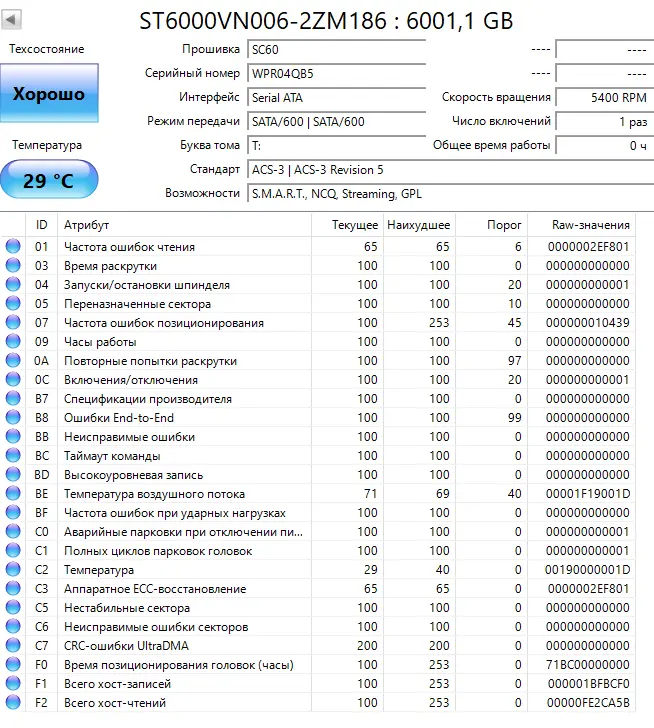Click status icon for attribute BE row
This screenshot has width=654, height=728.
point(13,494)
